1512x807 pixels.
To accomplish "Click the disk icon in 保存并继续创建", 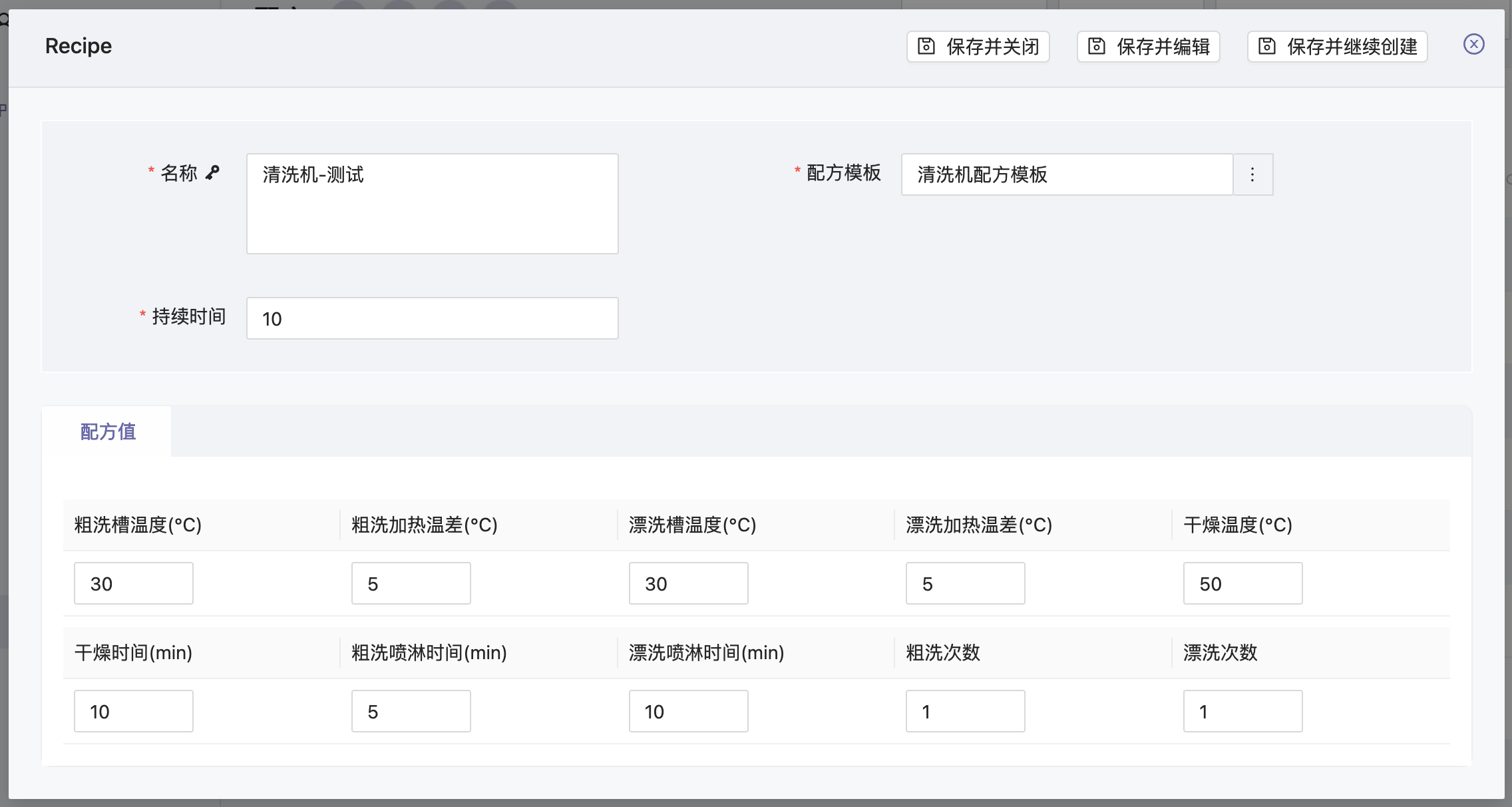I will point(1267,46).
